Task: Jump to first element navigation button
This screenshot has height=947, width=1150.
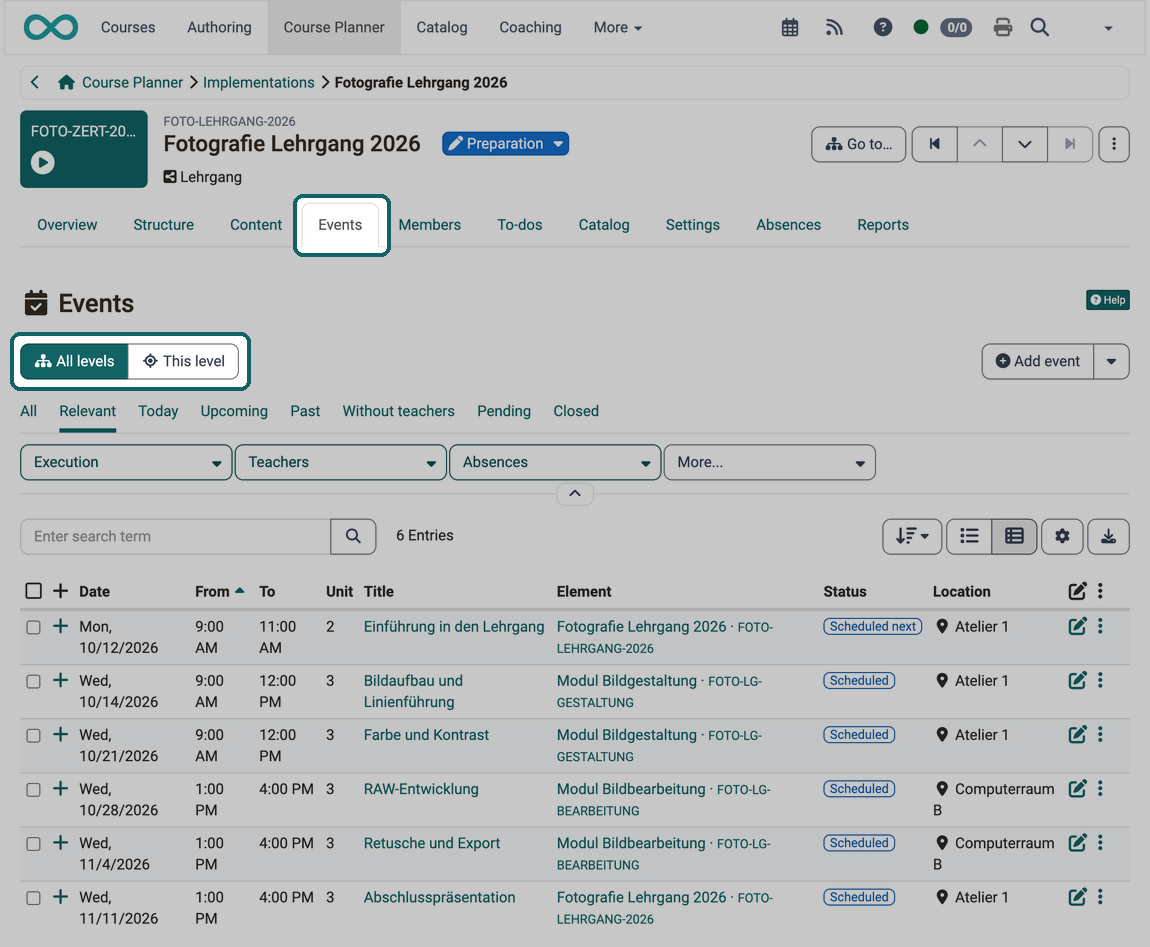Action: tap(934, 144)
